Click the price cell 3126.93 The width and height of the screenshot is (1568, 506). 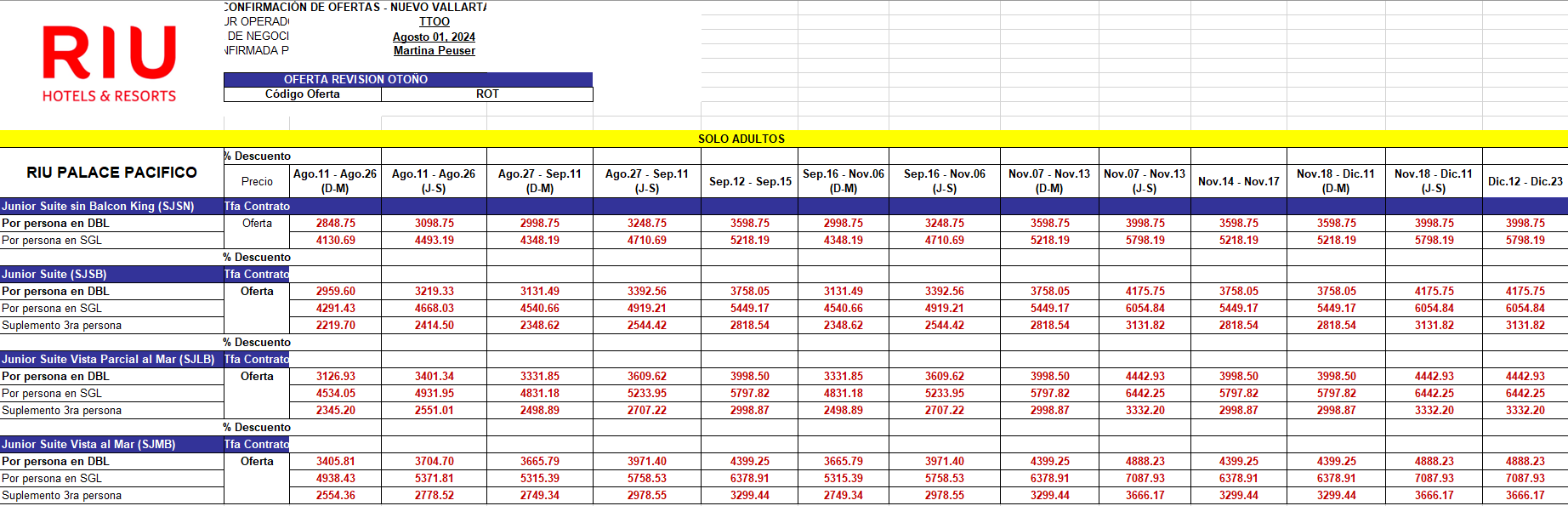coord(336,377)
